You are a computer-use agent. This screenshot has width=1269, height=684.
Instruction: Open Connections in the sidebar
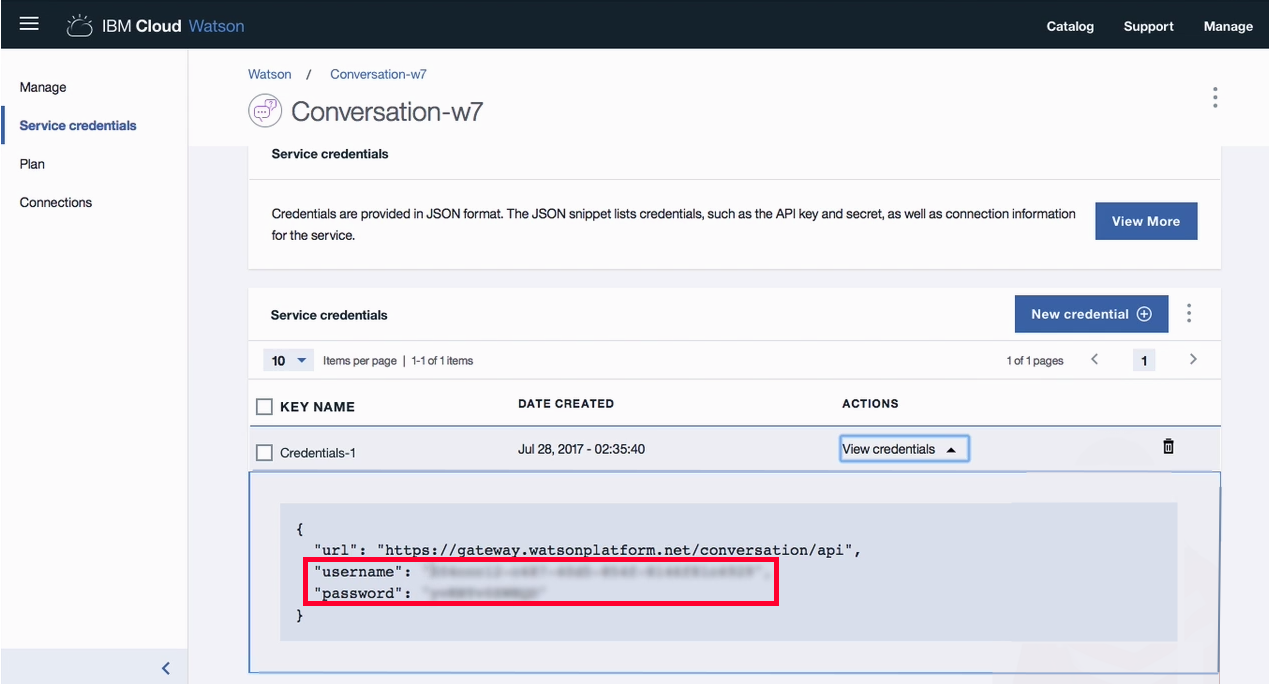(56, 202)
